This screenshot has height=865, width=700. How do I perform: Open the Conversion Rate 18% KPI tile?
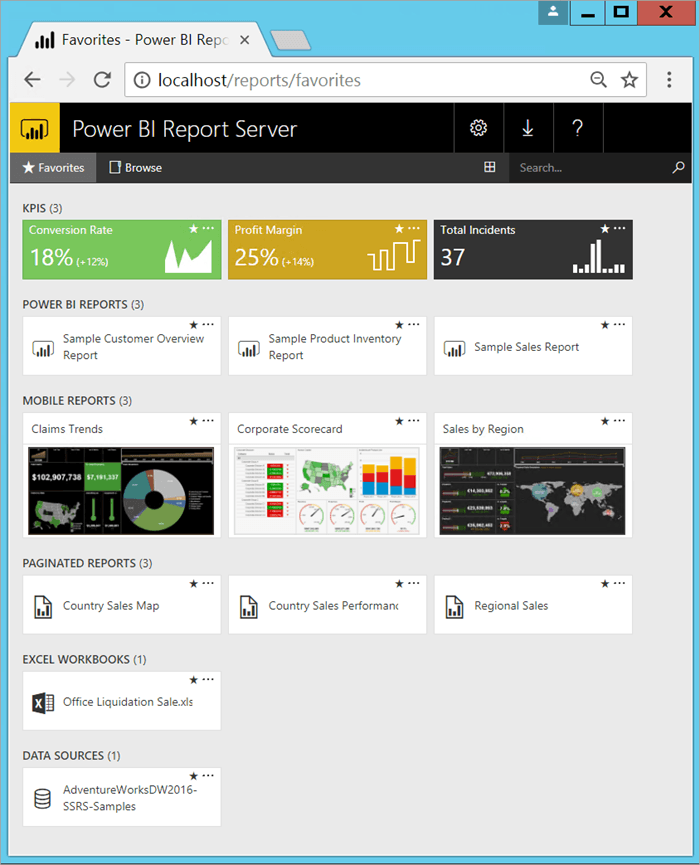[x=121, y=249]
